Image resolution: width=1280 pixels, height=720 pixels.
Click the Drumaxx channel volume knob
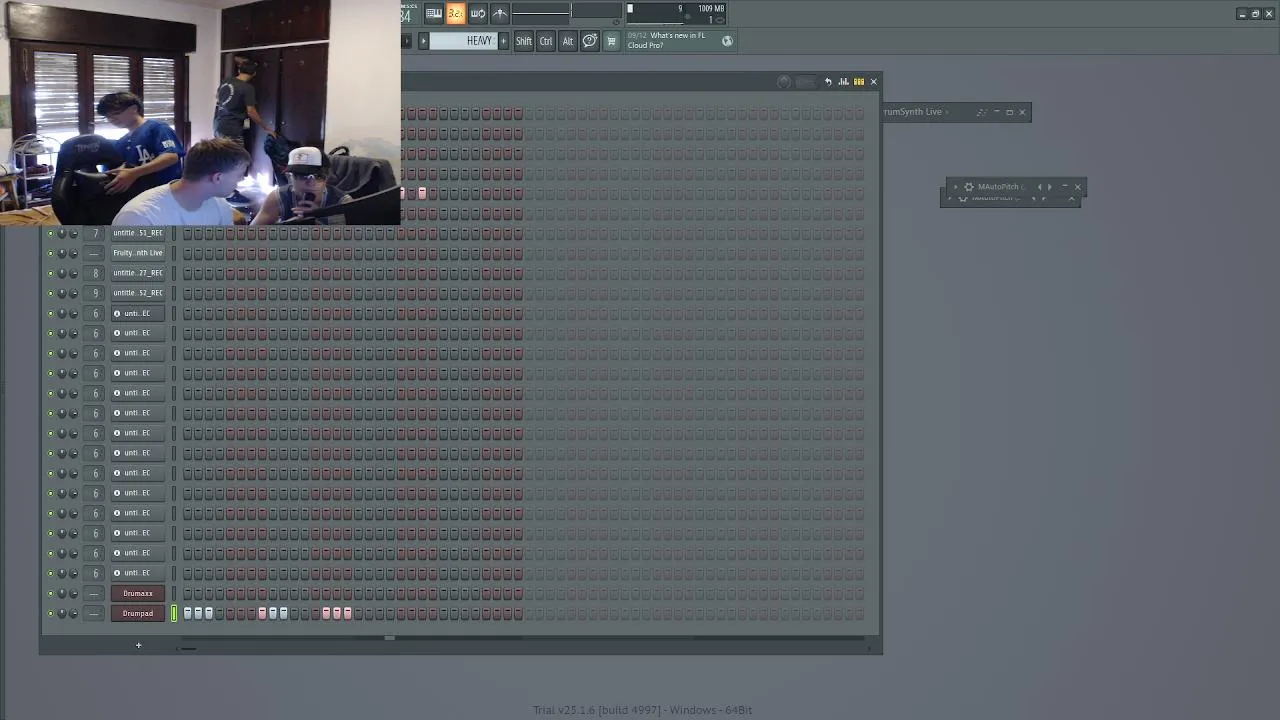pos(73,593)
